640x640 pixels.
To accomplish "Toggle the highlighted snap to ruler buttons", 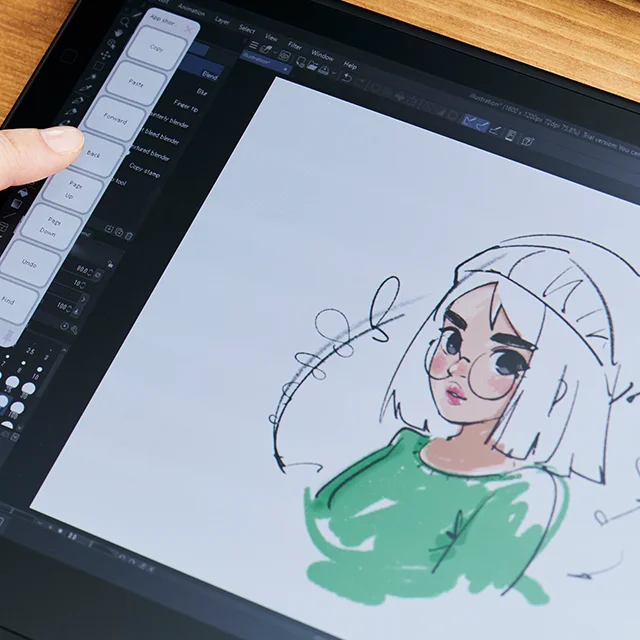I will pyautogui.click(x=476, y=122).
